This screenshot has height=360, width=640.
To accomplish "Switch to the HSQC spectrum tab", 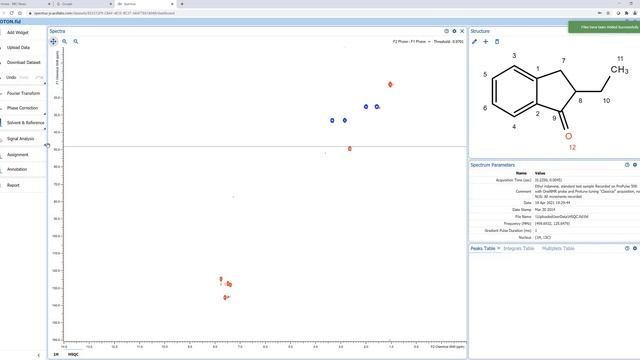I will pos(73,354).
